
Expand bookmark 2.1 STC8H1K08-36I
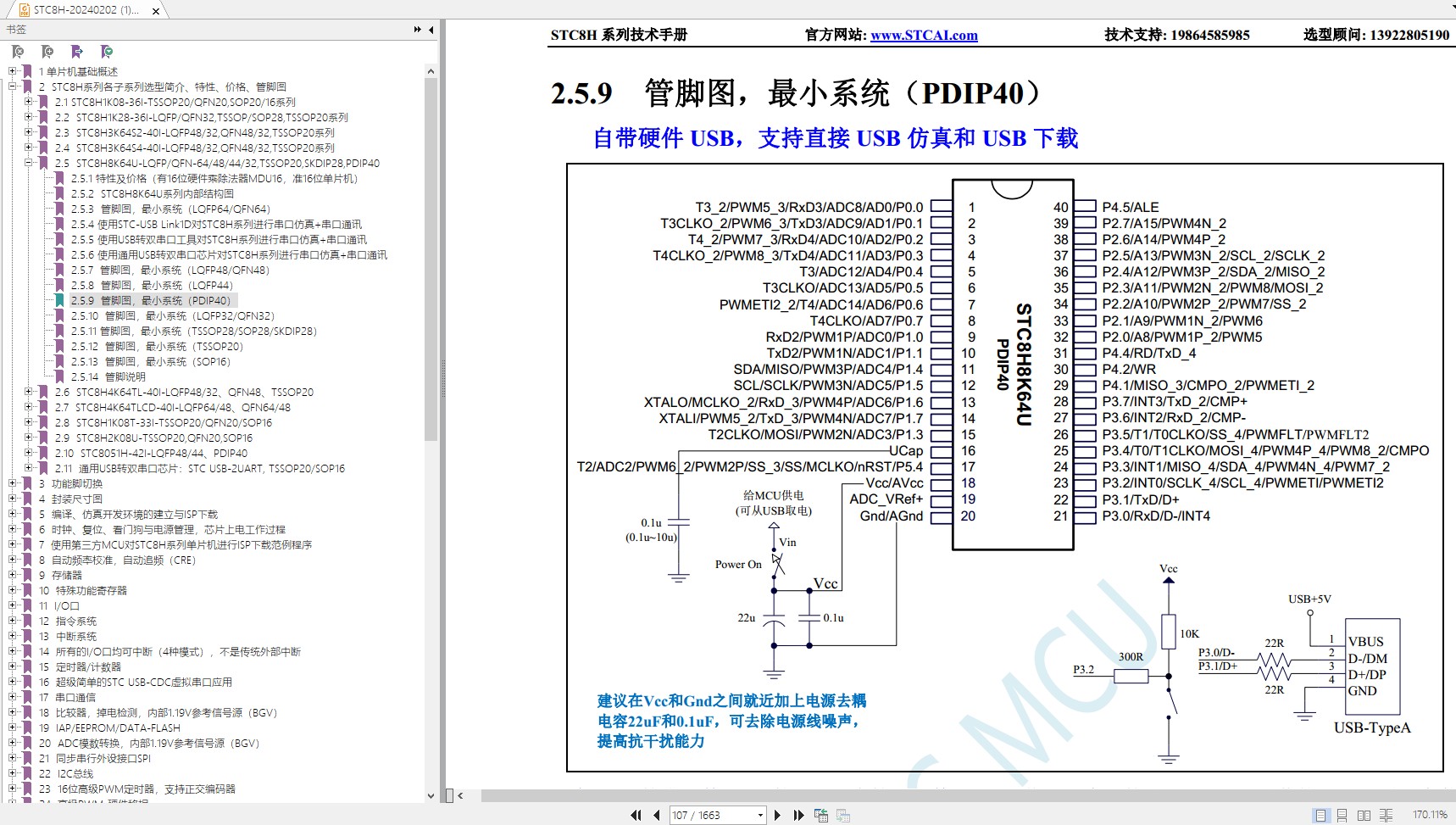coord(29,102)
